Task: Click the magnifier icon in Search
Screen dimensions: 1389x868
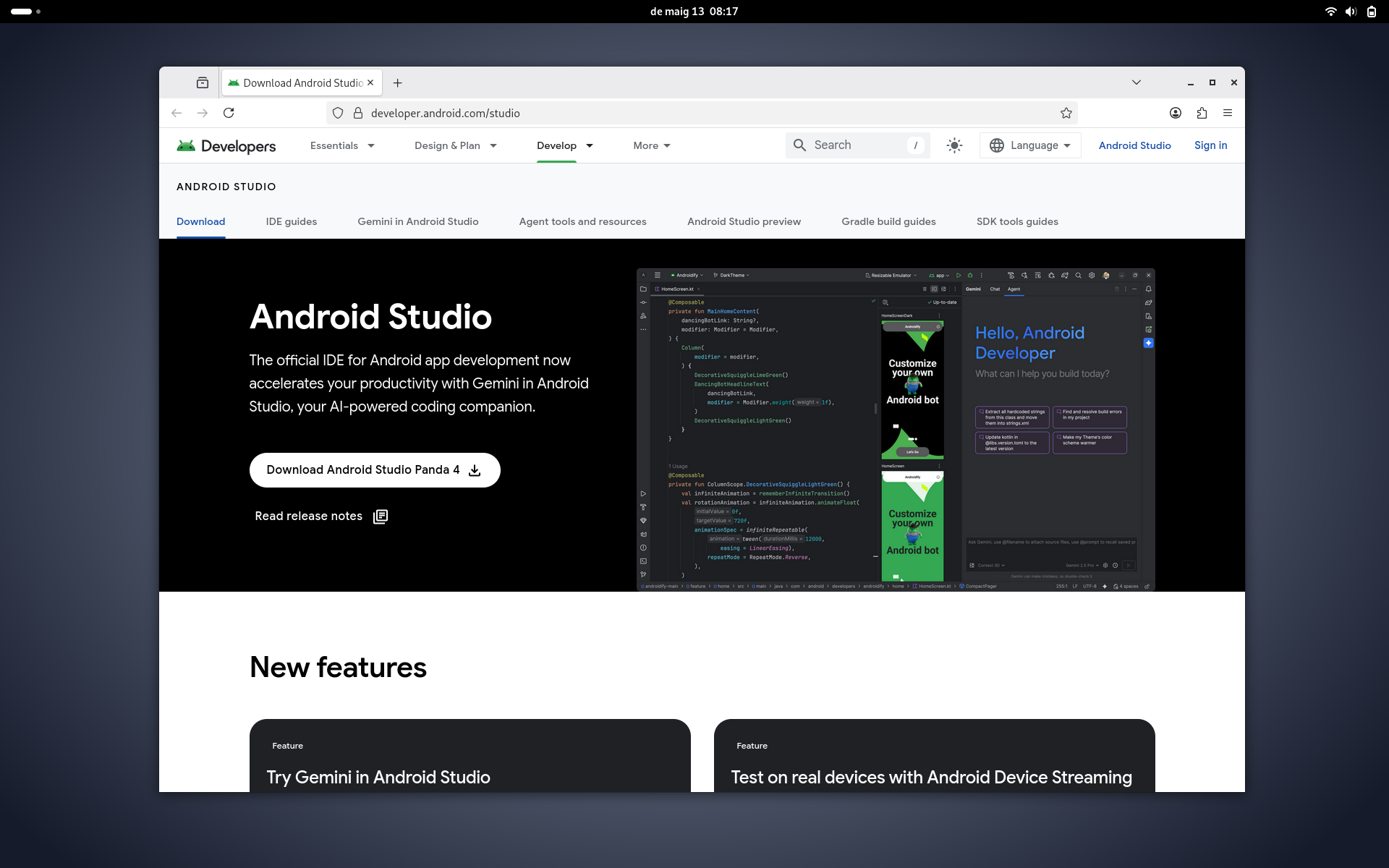Action: (799, 145)
